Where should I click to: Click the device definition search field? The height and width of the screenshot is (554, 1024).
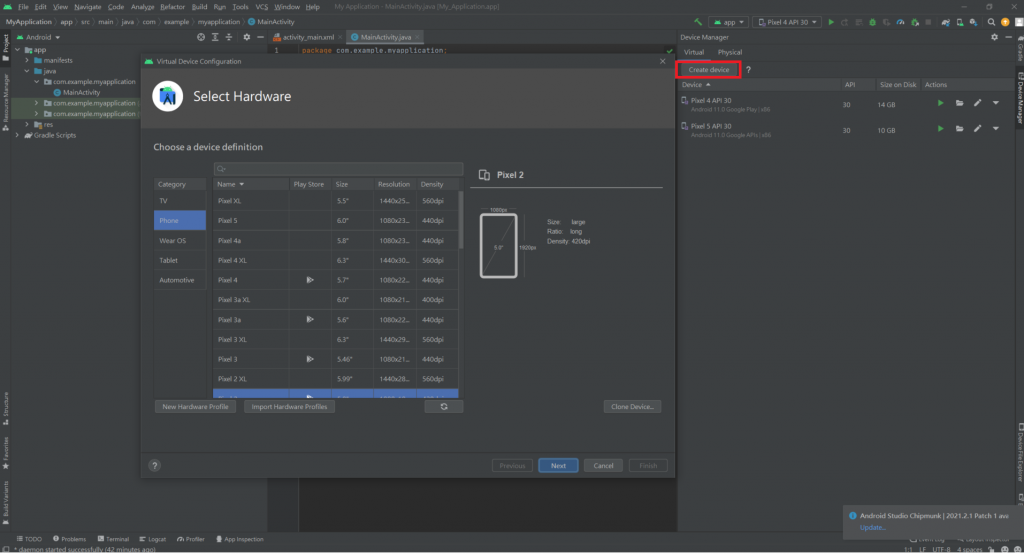pyautogui.click(x=338, y=169)
